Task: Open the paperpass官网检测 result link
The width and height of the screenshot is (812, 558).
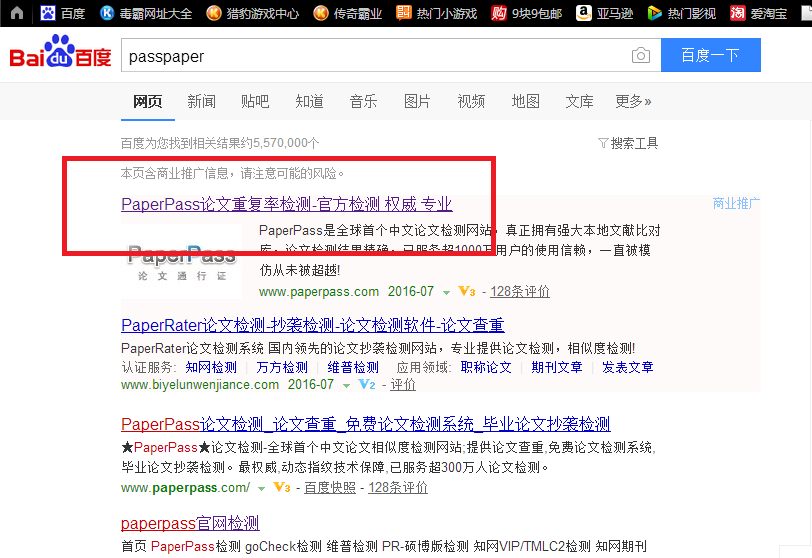Action: pyautogui.click(x=190, y=523)
